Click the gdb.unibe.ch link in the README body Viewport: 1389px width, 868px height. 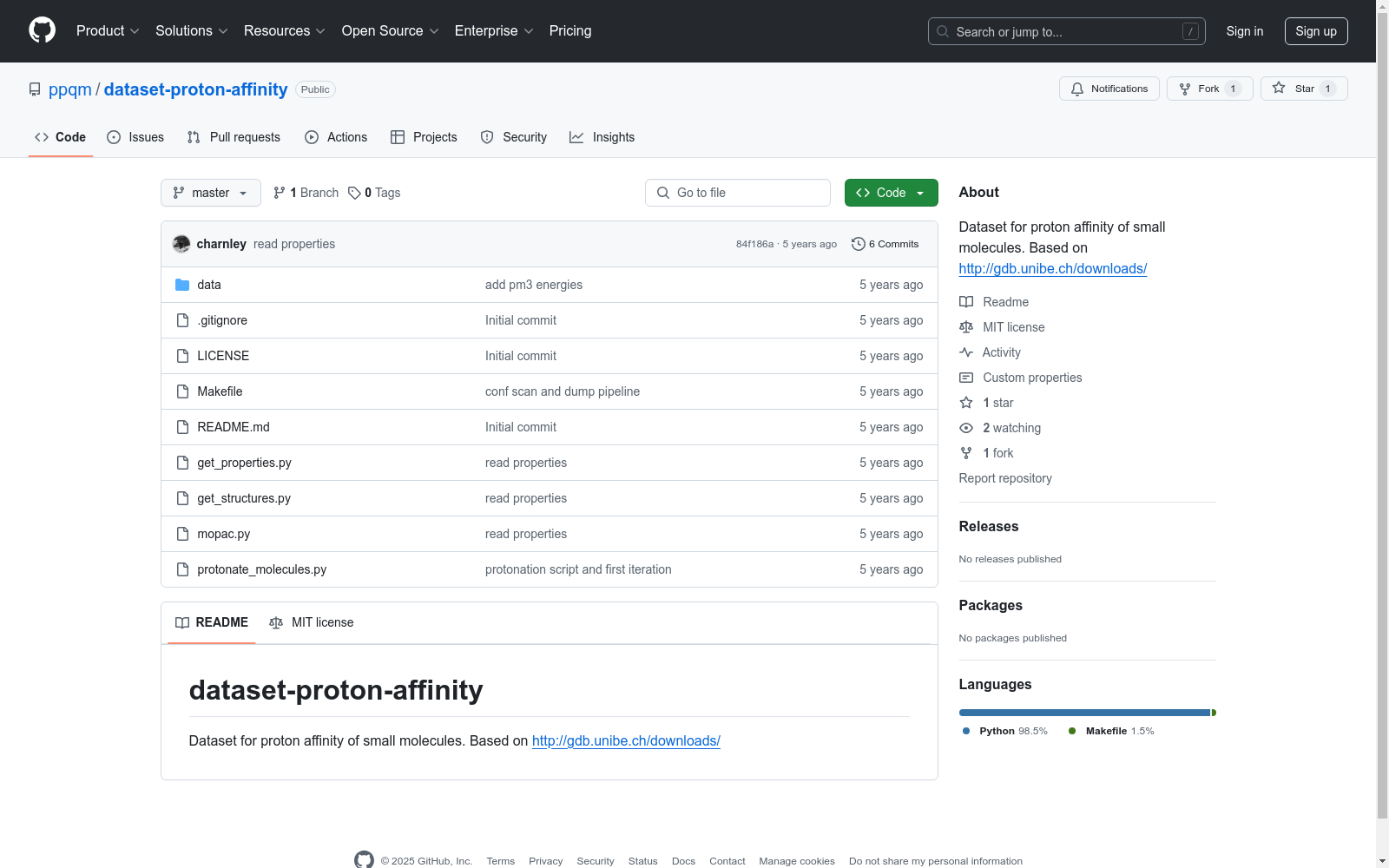(x=626, y=740)
